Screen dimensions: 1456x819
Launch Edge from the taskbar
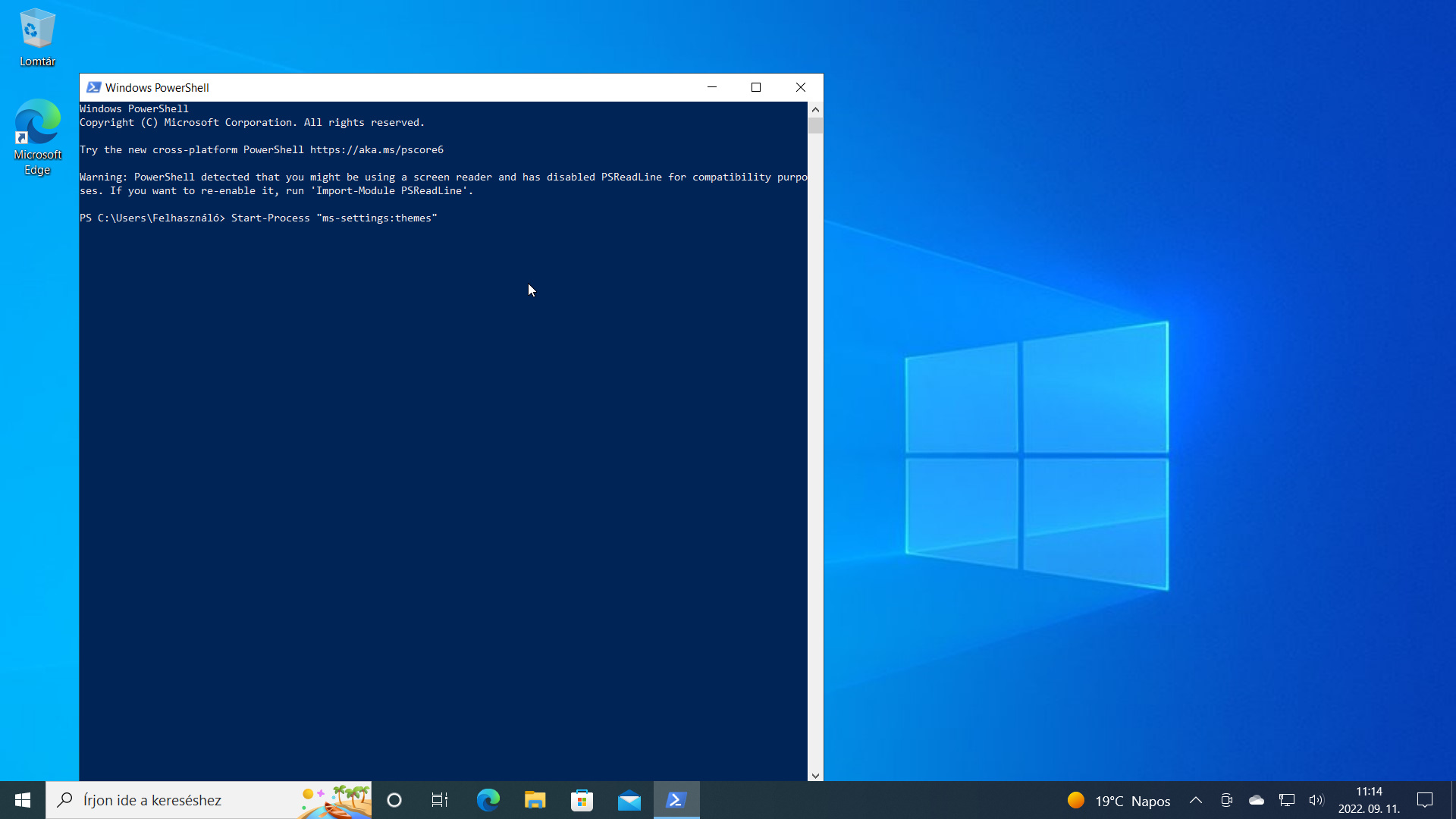(488, 800)
